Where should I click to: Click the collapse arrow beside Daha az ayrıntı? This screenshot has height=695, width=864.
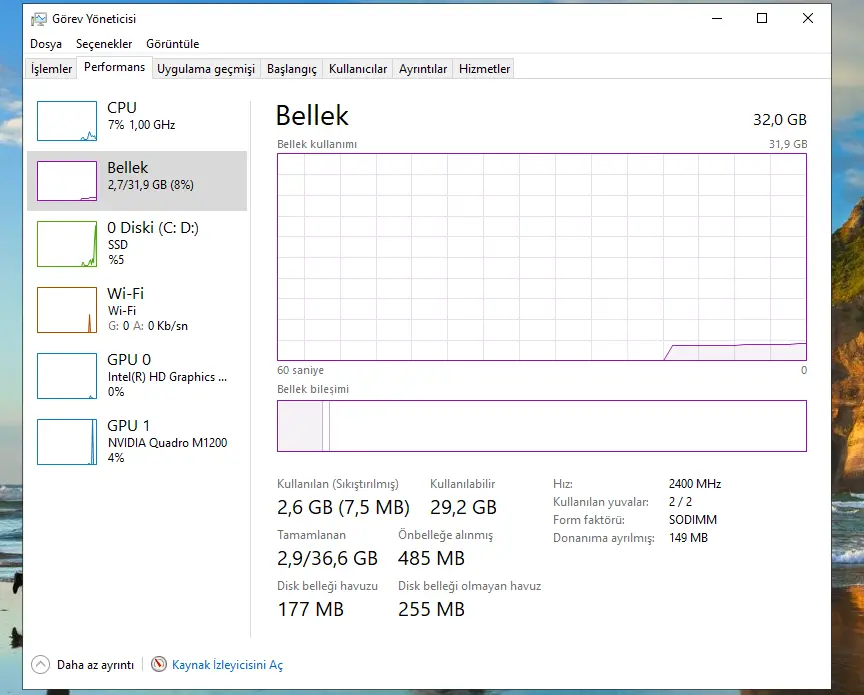point(40,665)
